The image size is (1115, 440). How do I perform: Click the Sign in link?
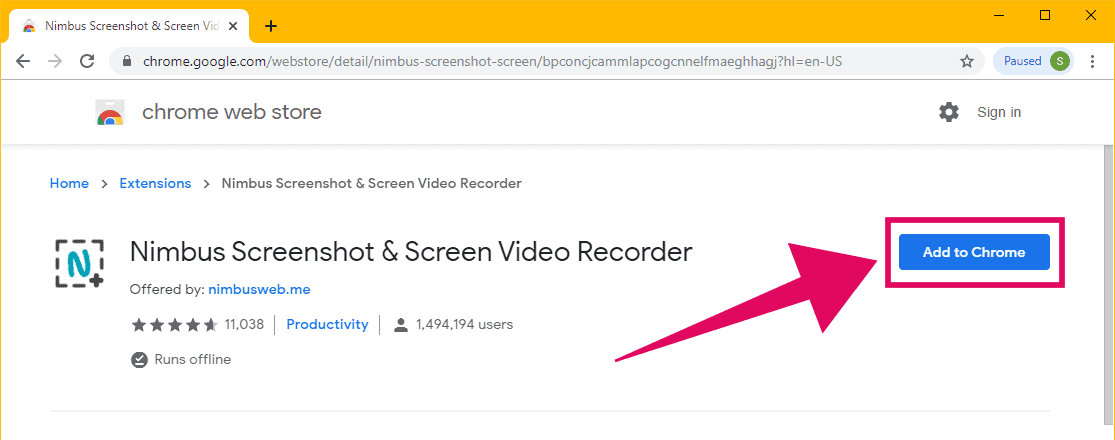[999, 112]
